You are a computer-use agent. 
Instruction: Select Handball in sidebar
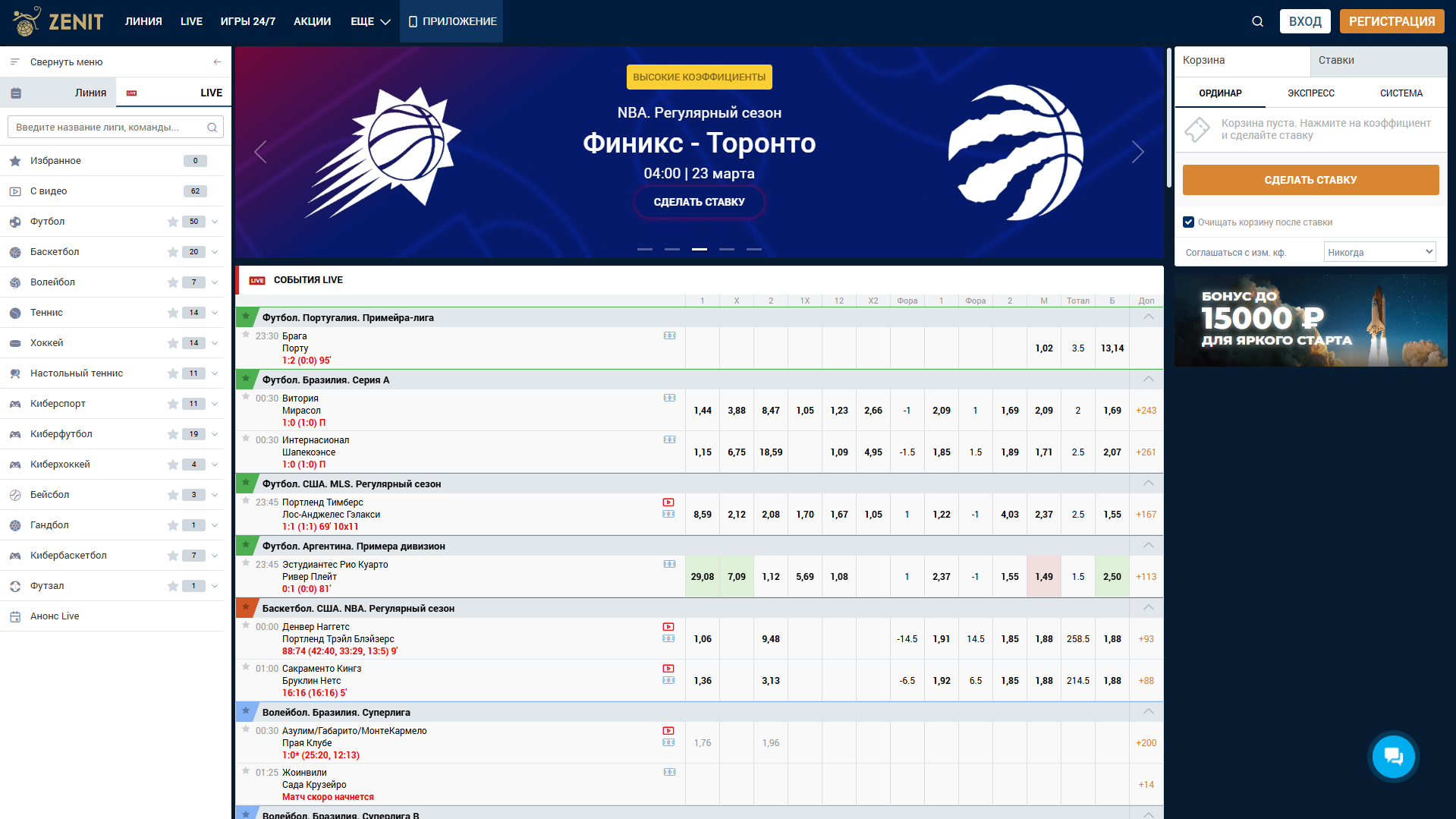pos(49,525)
